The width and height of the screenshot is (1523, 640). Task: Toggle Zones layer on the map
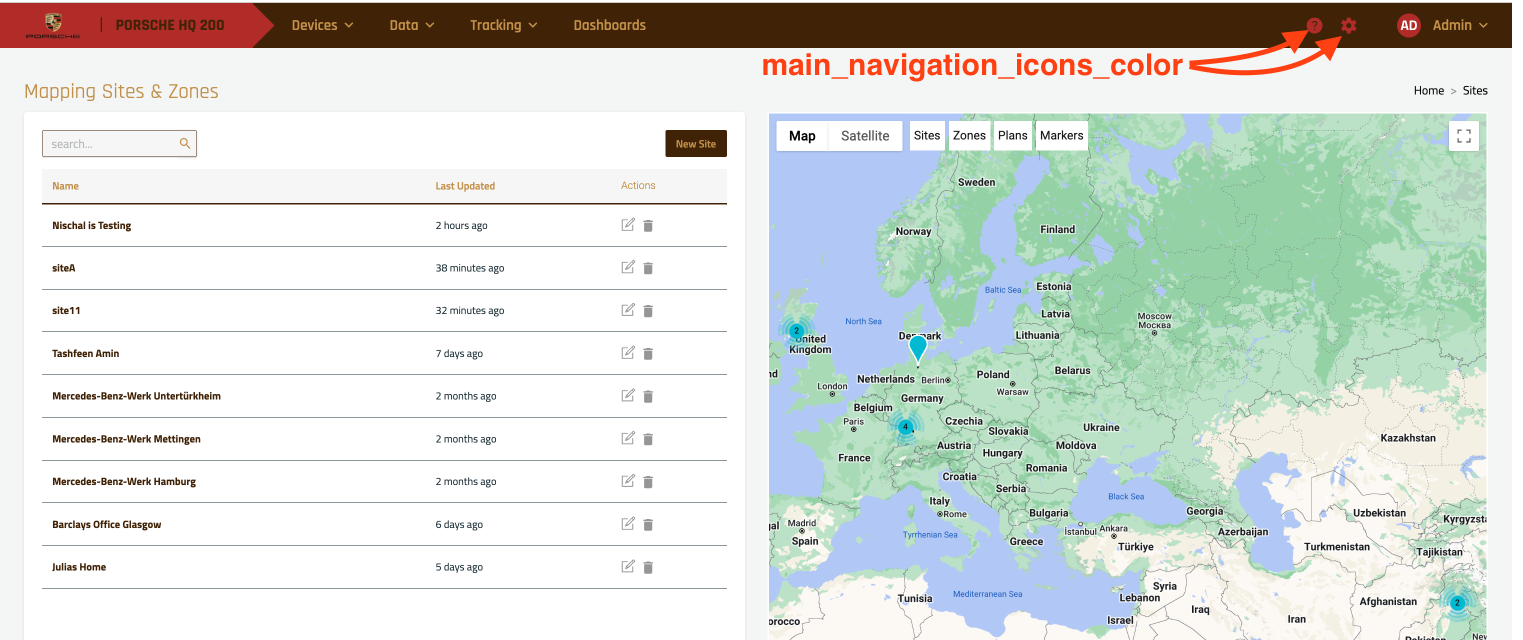click(x=969, y=136)
